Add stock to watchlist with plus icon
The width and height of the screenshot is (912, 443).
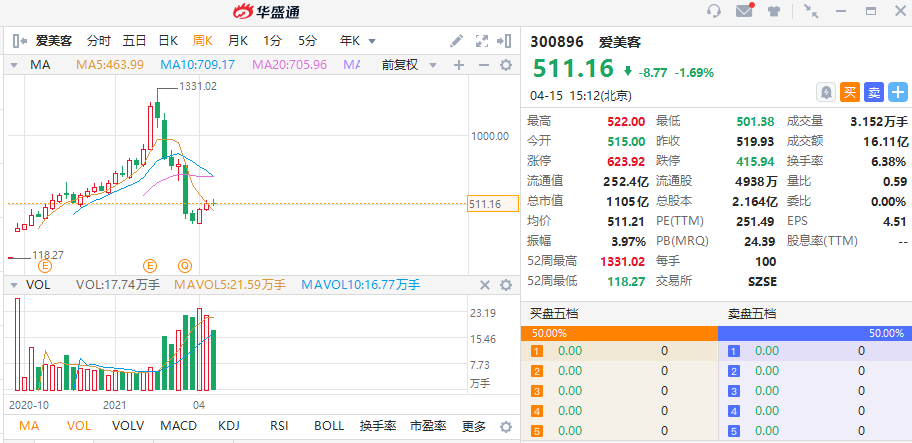(x=897, y=91)
